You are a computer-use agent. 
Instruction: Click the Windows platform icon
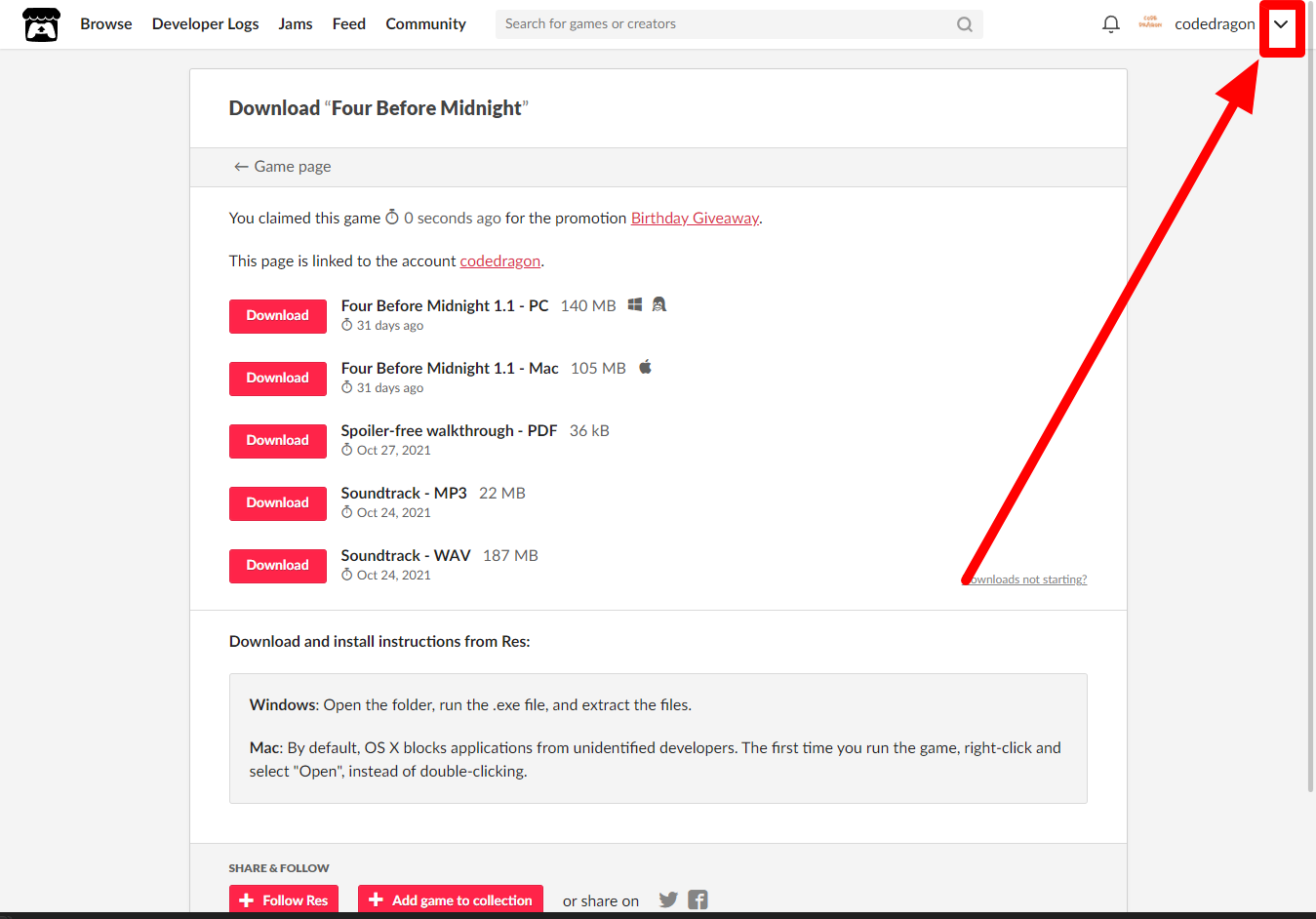click(x=635, y=305)
